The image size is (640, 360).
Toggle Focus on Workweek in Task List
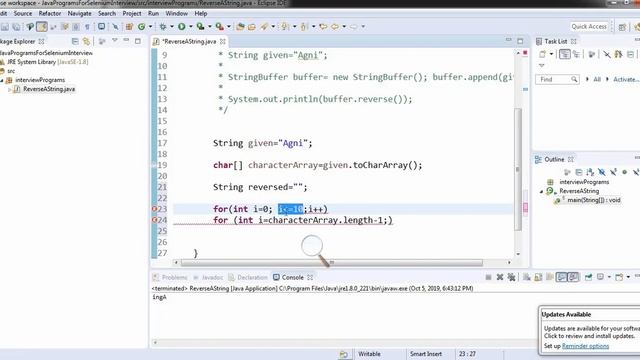tap(592, 54)
